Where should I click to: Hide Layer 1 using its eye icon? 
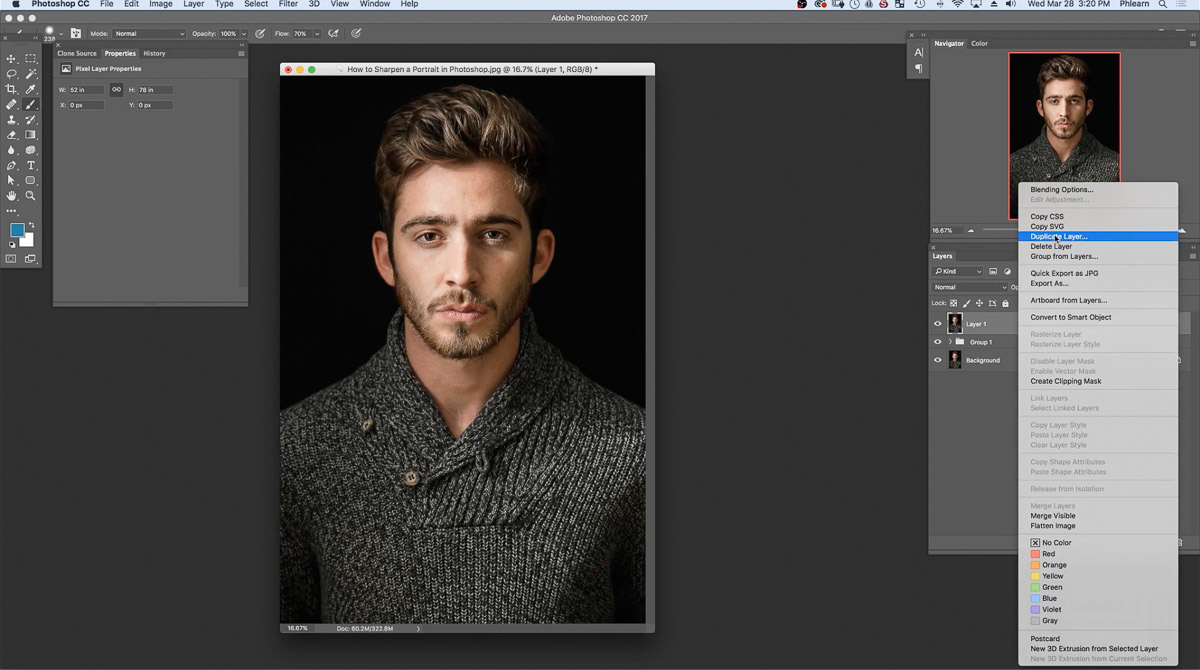pos(938,324)
